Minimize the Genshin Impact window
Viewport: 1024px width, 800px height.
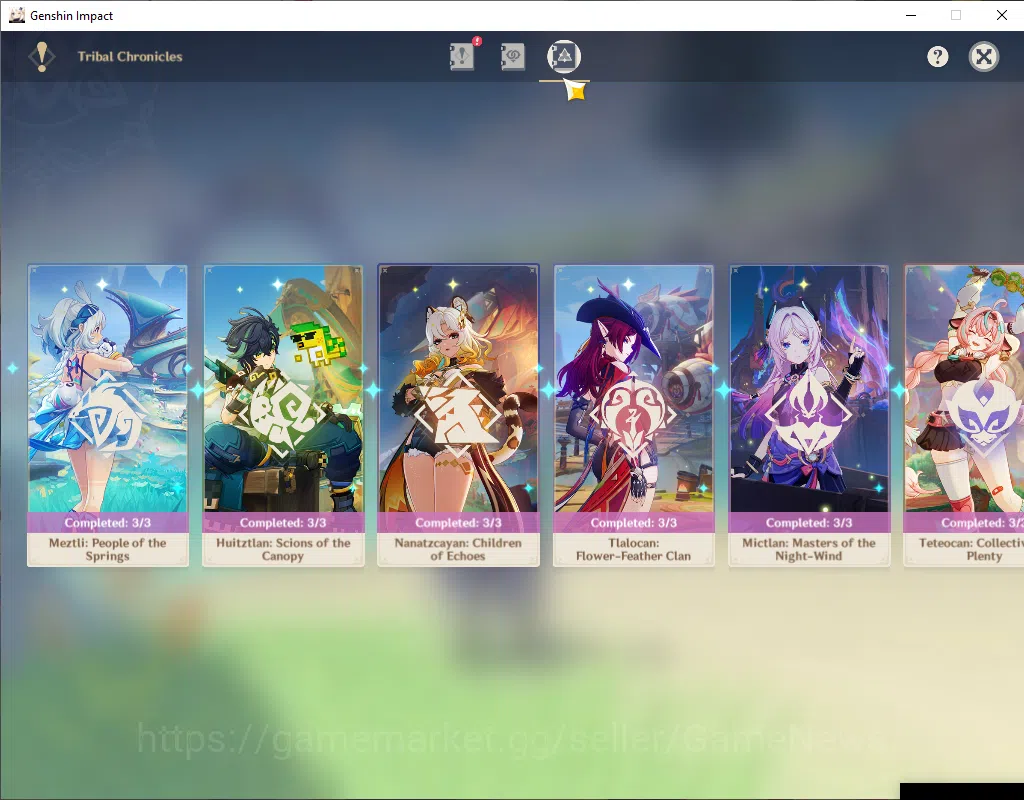click(x=911, y=15)
